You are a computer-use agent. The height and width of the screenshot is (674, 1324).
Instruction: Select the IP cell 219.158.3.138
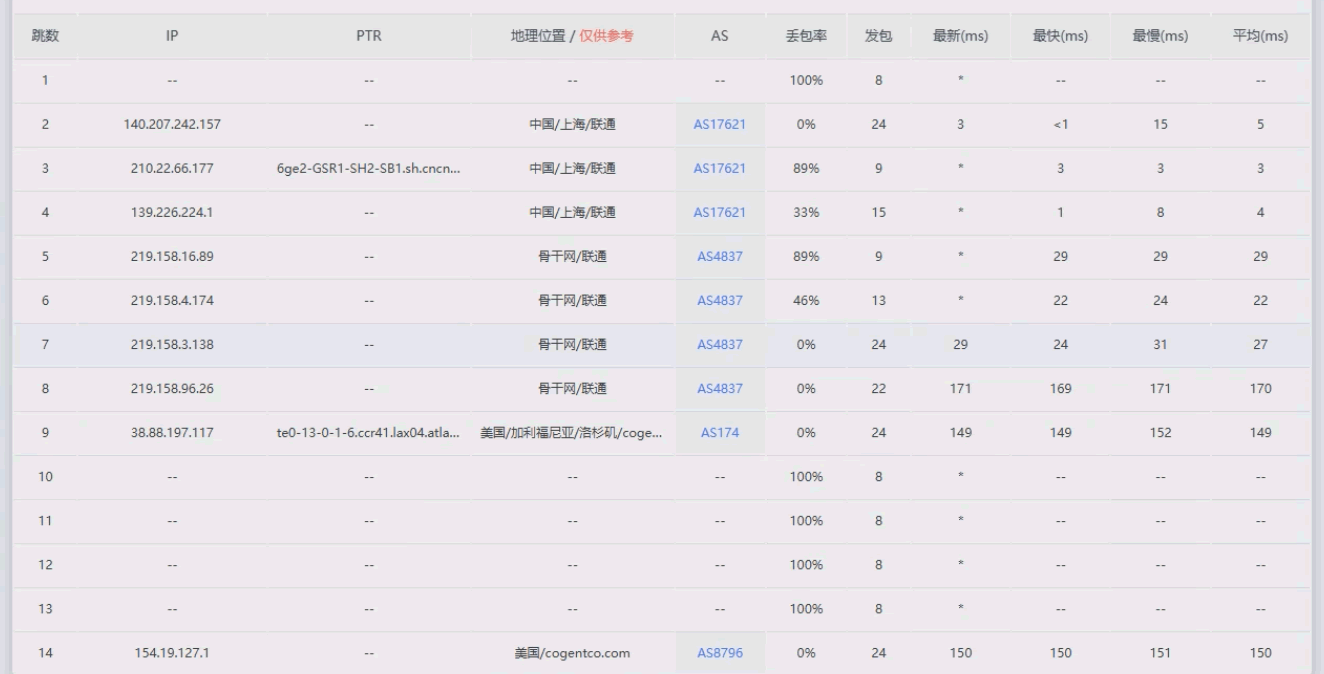172,345
